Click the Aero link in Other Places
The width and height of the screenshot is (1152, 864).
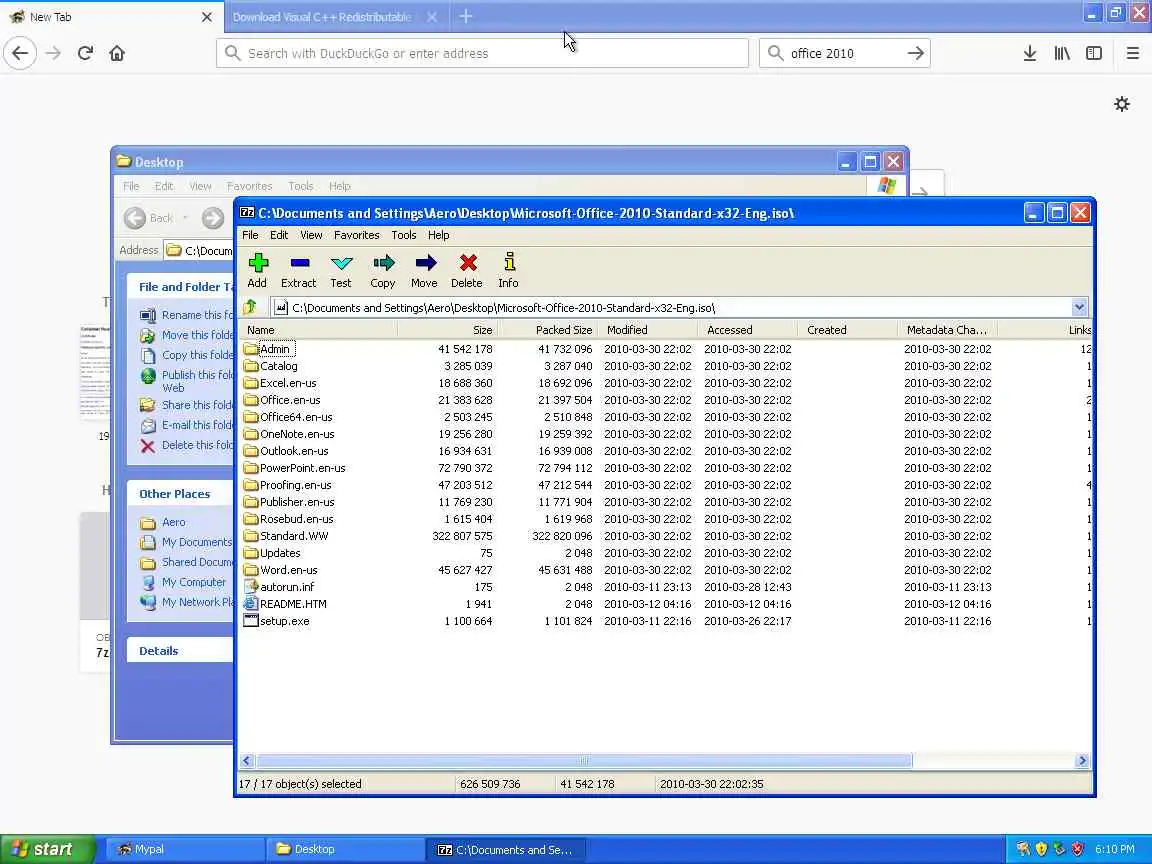tap(173, 522)
